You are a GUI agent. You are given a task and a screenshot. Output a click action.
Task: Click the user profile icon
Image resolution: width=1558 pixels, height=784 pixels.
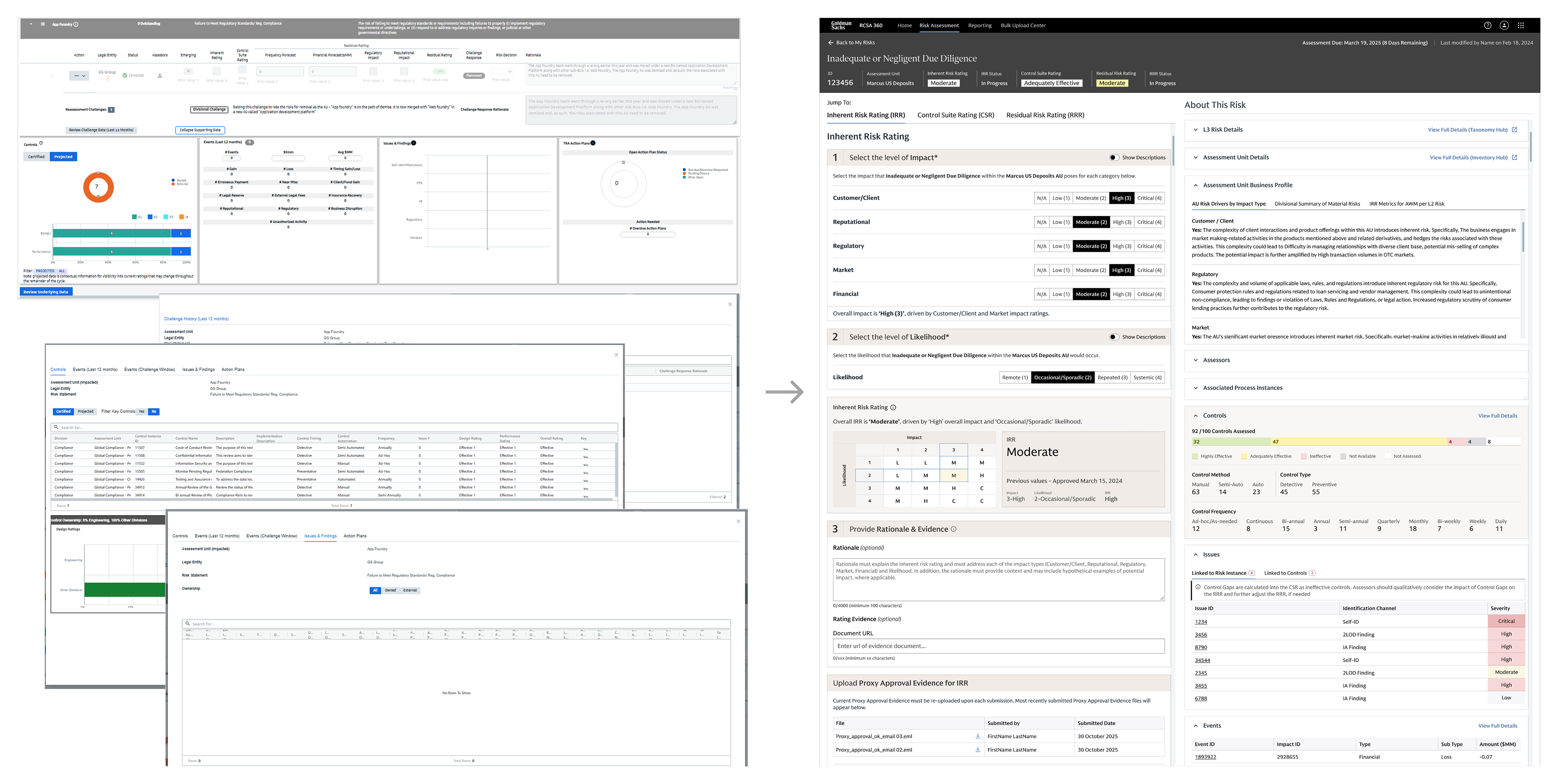(1504, 26)
